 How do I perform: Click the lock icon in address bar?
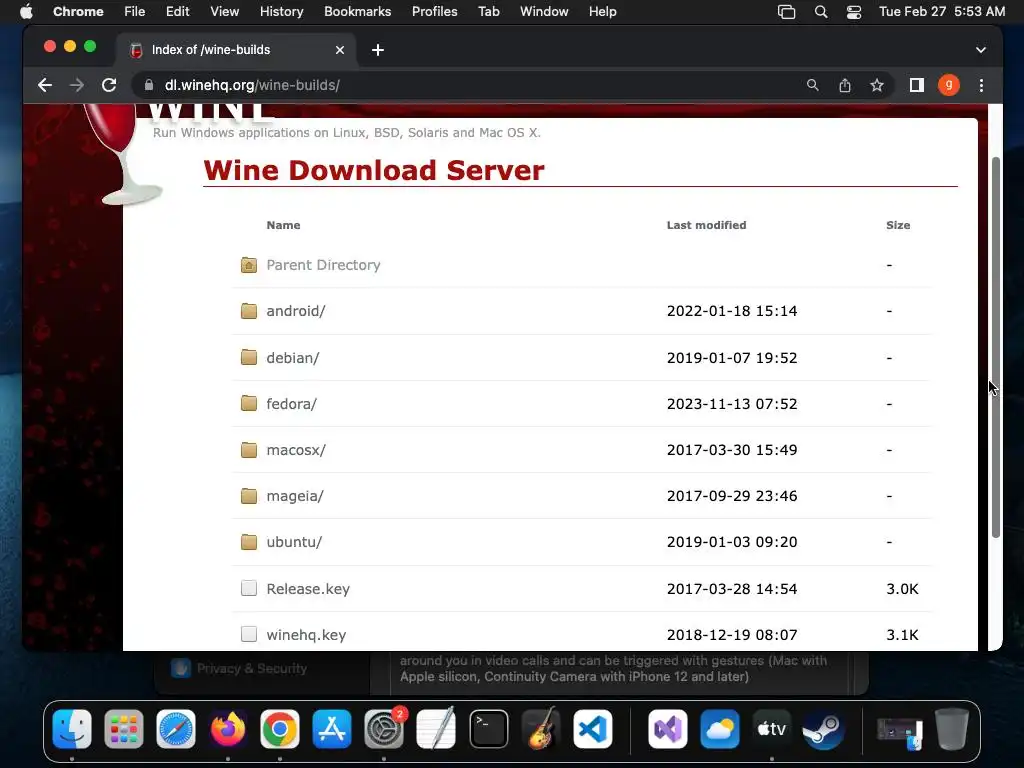tap(149, 85)
